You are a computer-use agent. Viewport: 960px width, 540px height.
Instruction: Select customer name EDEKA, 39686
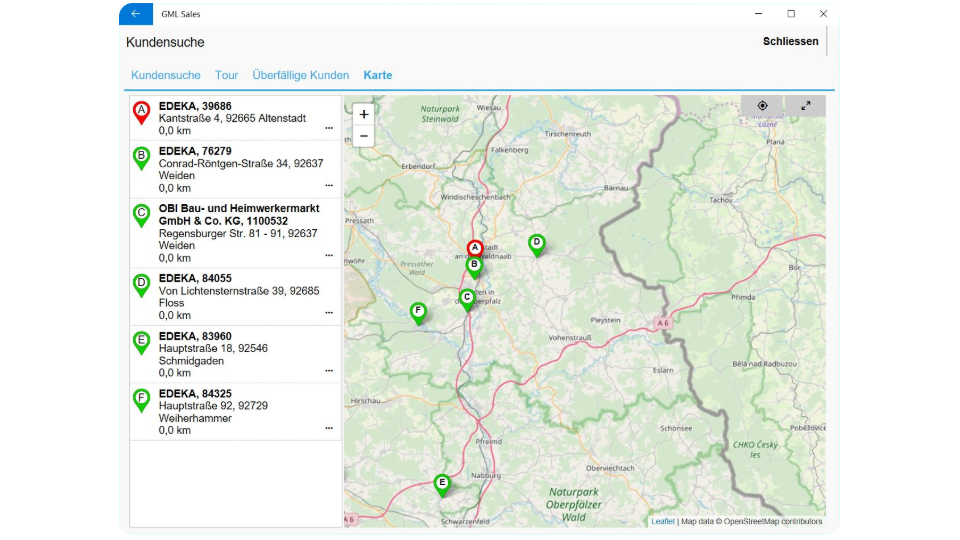coord(195,106)
